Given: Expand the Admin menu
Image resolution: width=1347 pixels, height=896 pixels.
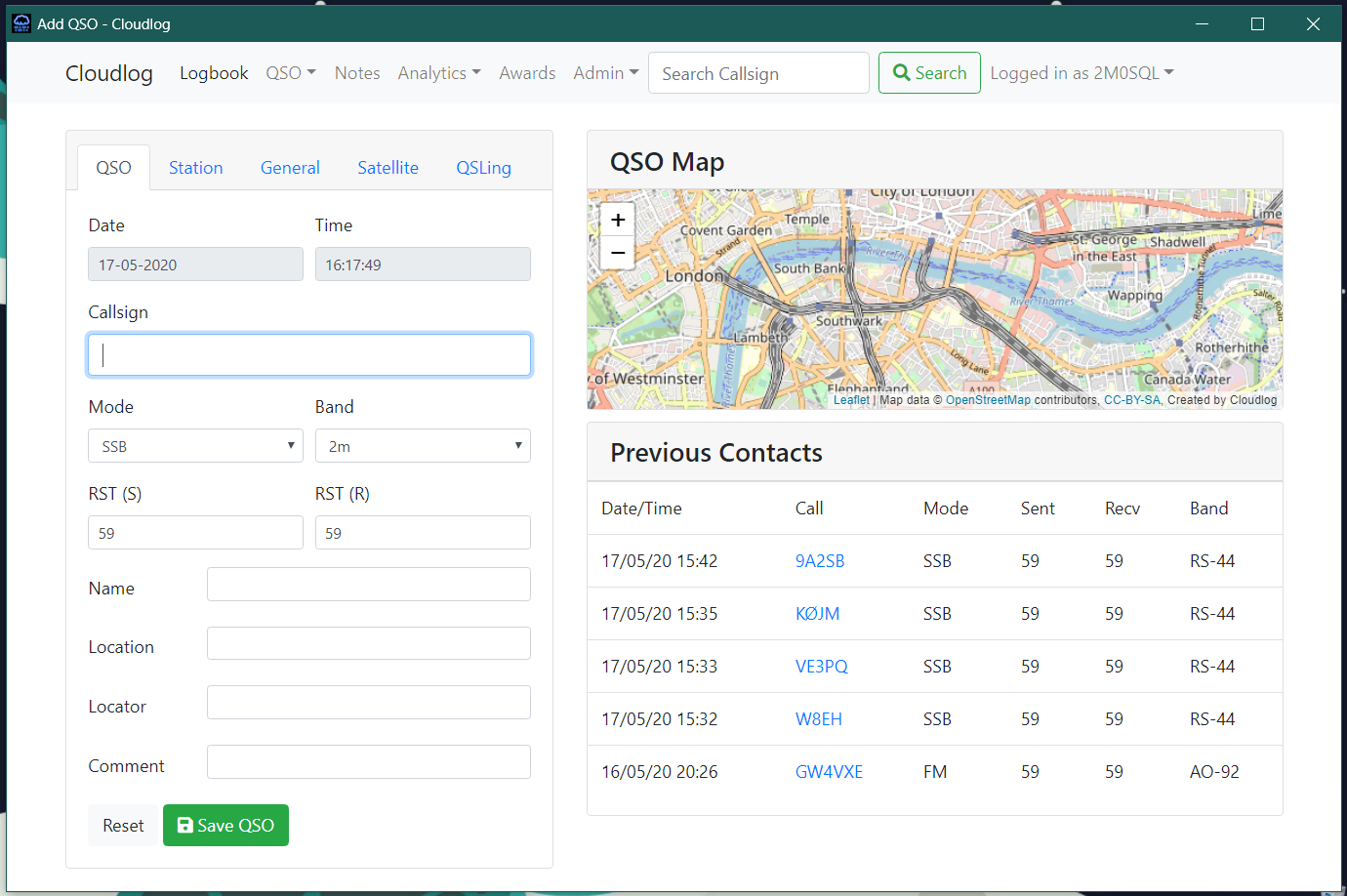Looking at the screenshot, I should tap(606, 73).
